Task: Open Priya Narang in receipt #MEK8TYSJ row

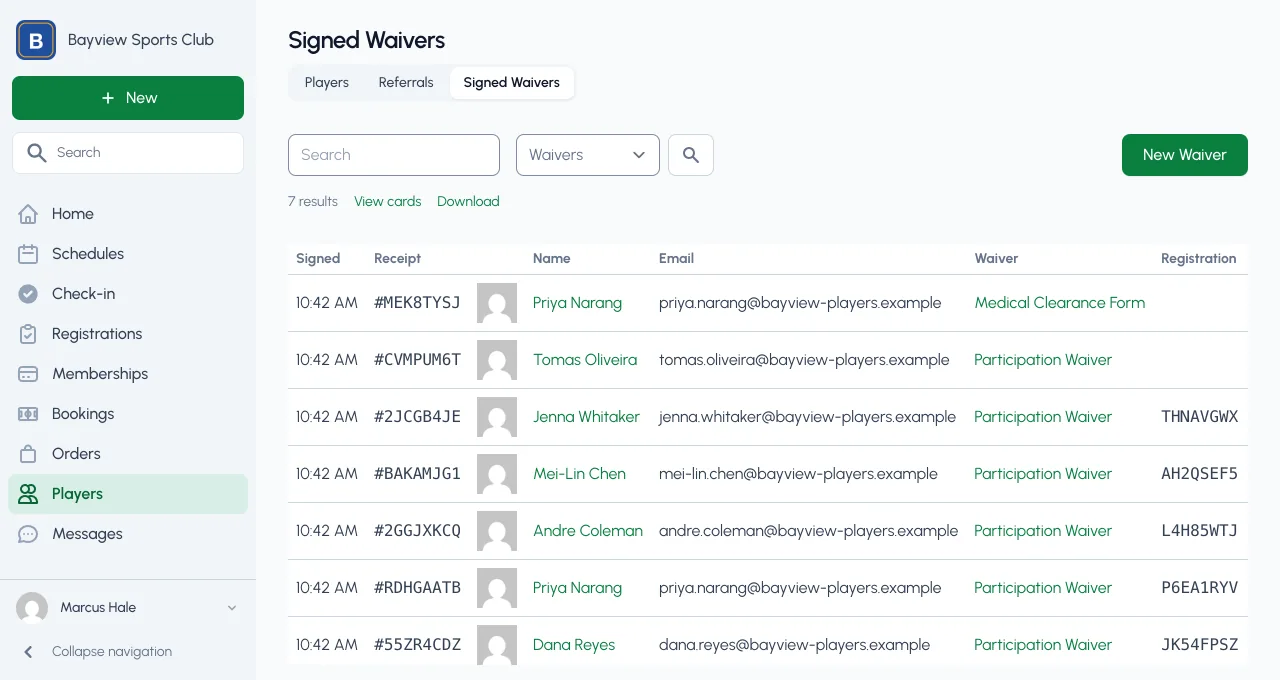Action: [x=577, y=303]
